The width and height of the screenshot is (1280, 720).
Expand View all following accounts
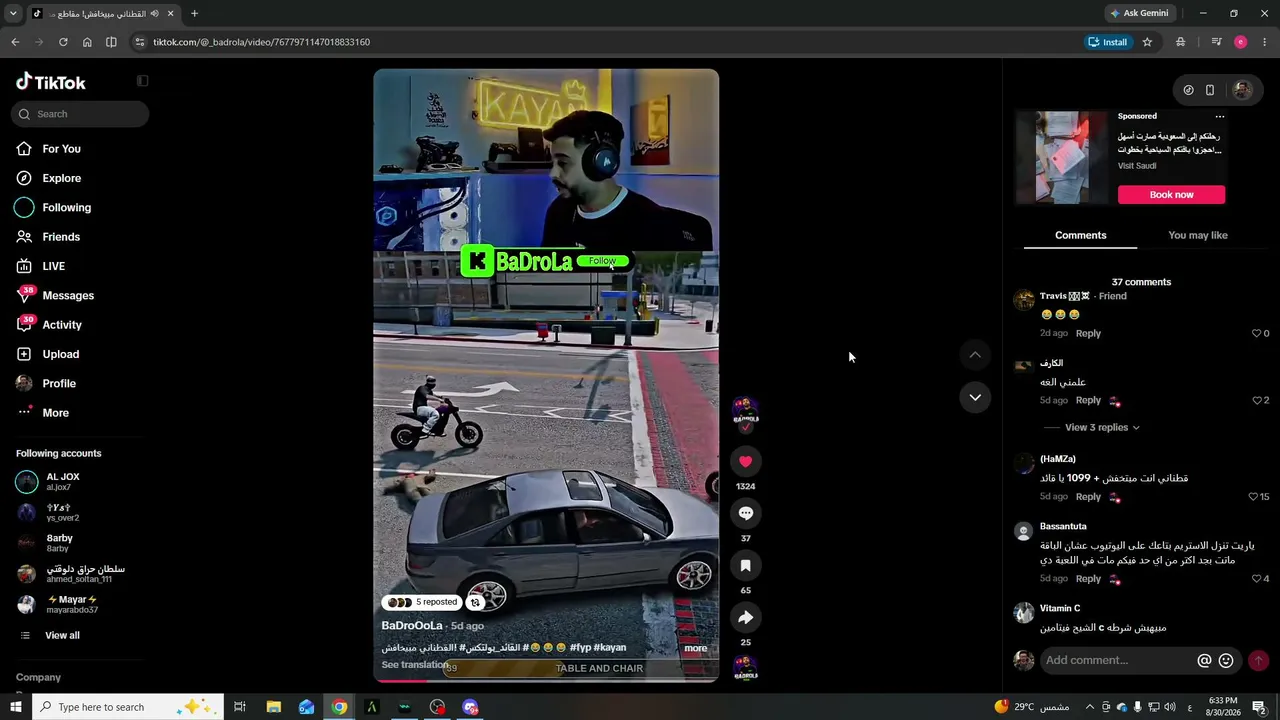(62, 636)
